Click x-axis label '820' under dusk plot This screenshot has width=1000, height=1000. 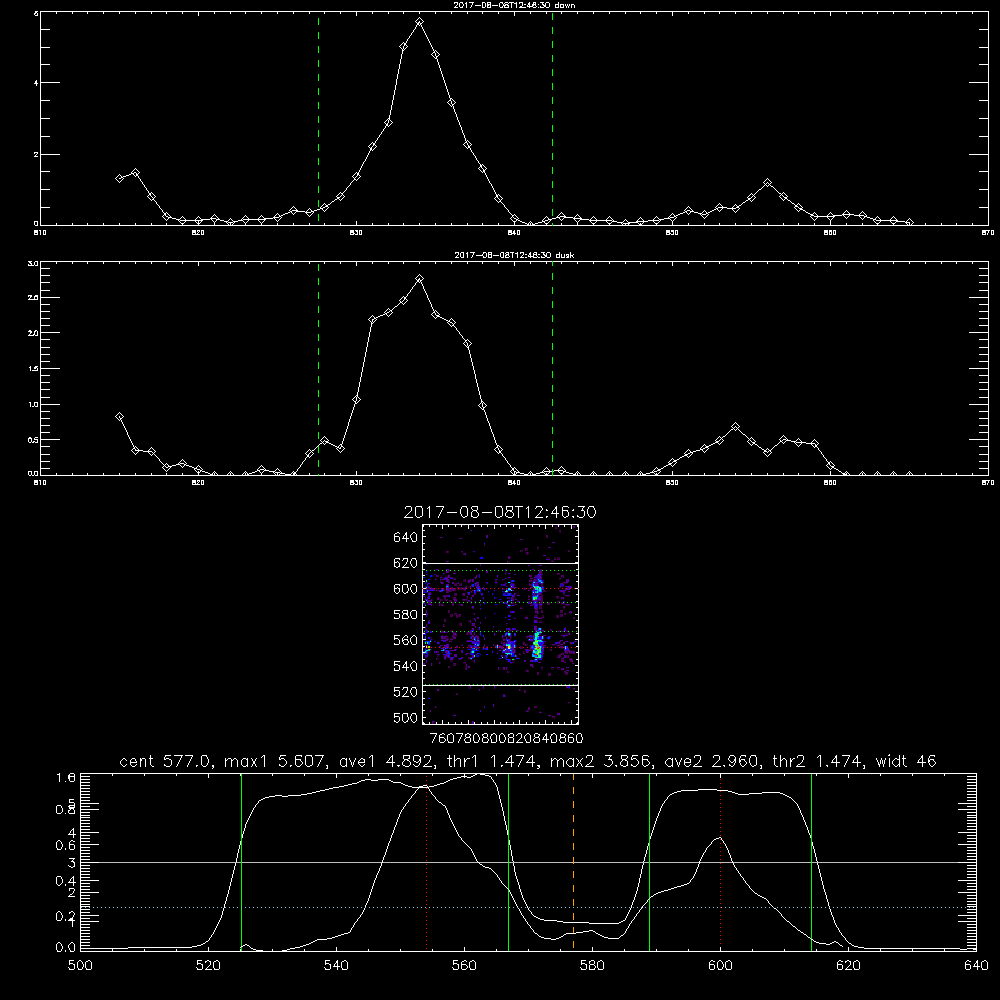click(198, 483)
